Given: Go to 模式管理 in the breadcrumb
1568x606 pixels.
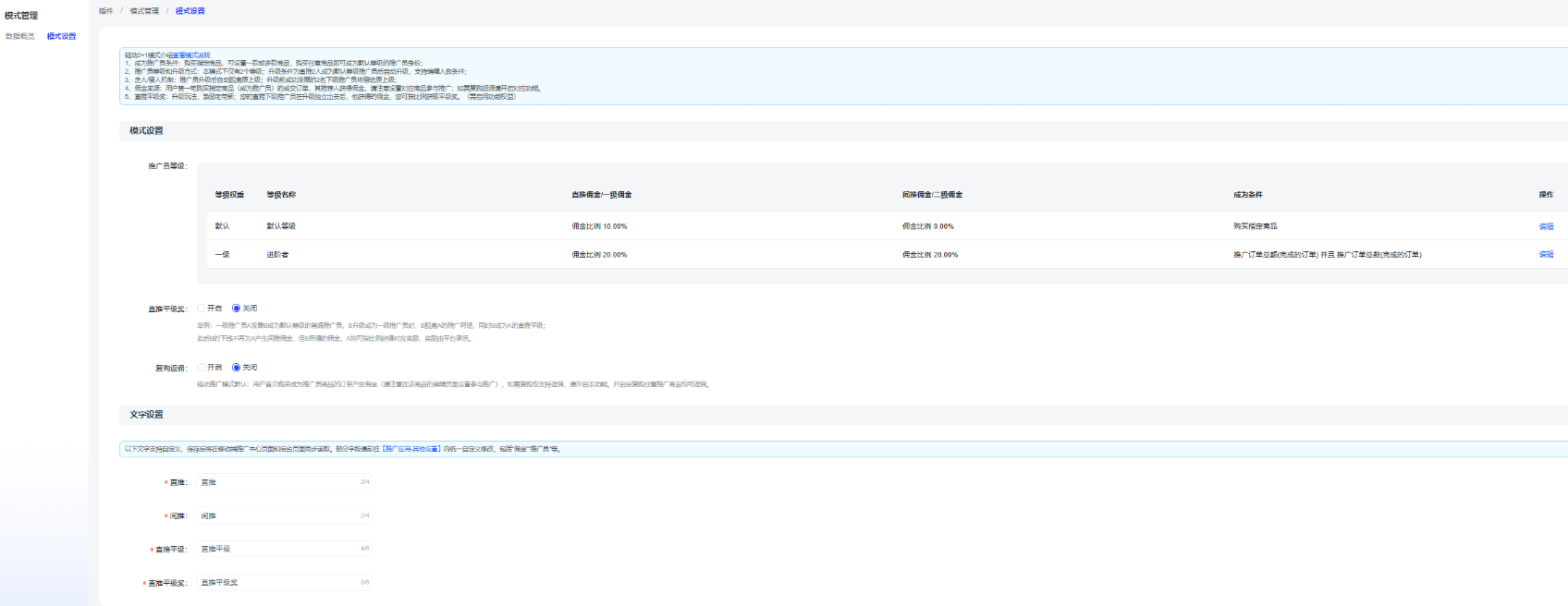Looking at the screenshot, I should 144,11.
